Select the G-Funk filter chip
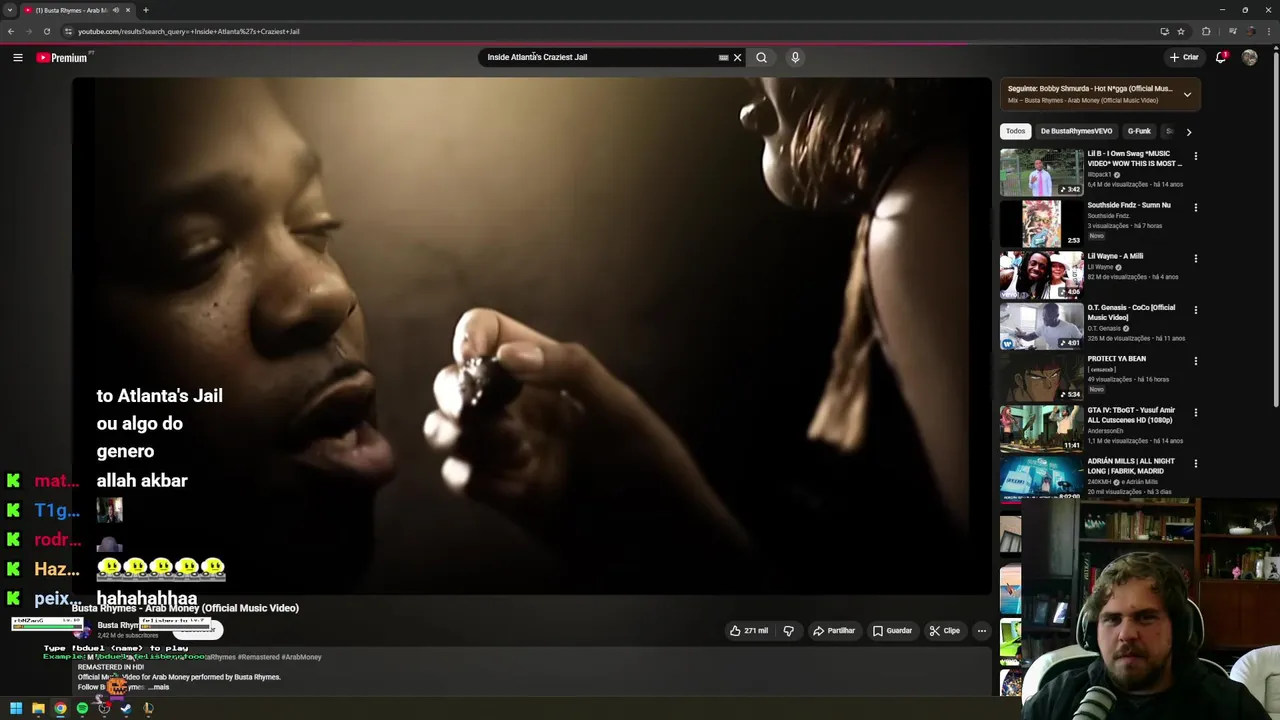The width and height of the screenshot is (1280, 720). 1139,131
